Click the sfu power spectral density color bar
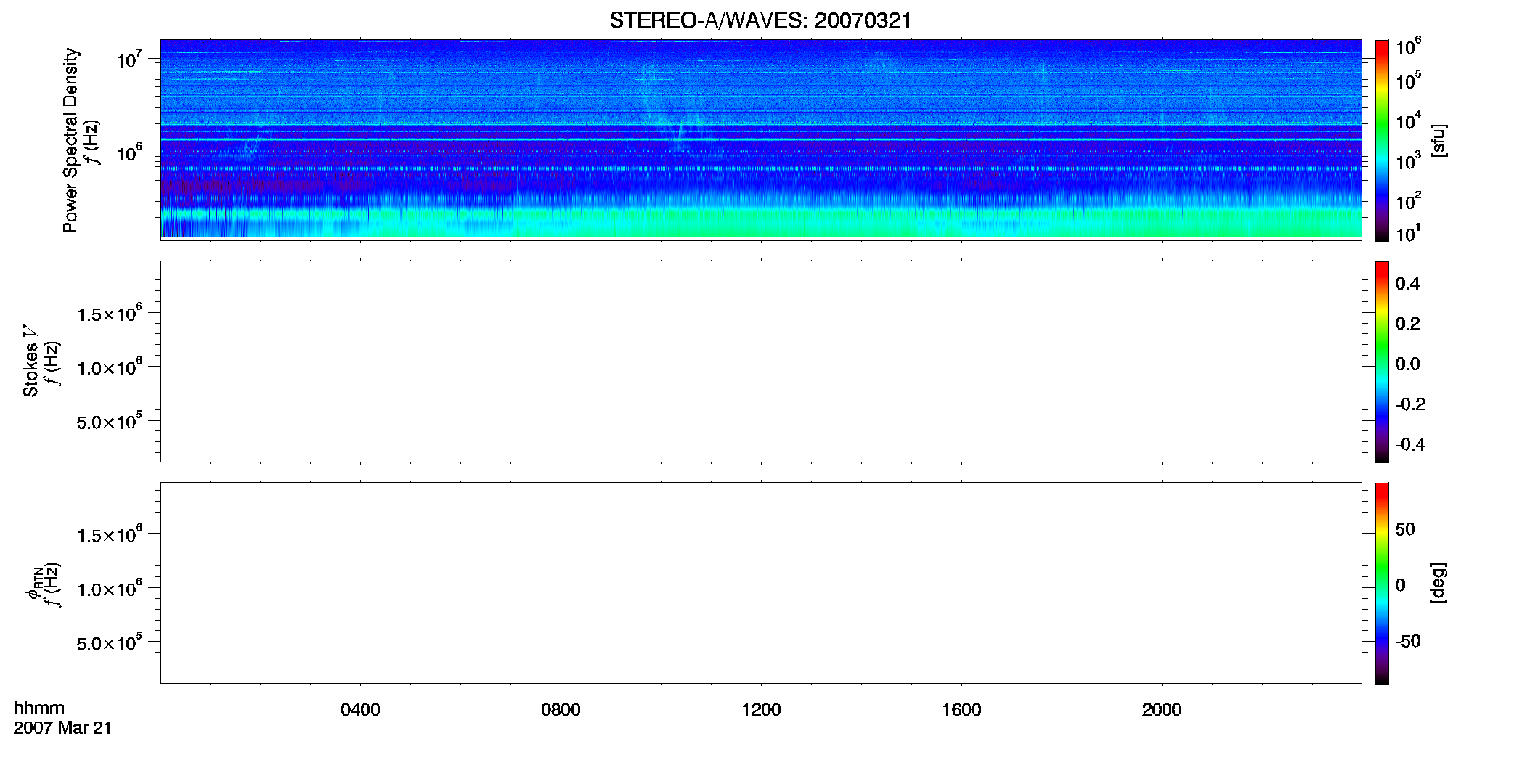Screen dimensions: 1522x784 1381,140
